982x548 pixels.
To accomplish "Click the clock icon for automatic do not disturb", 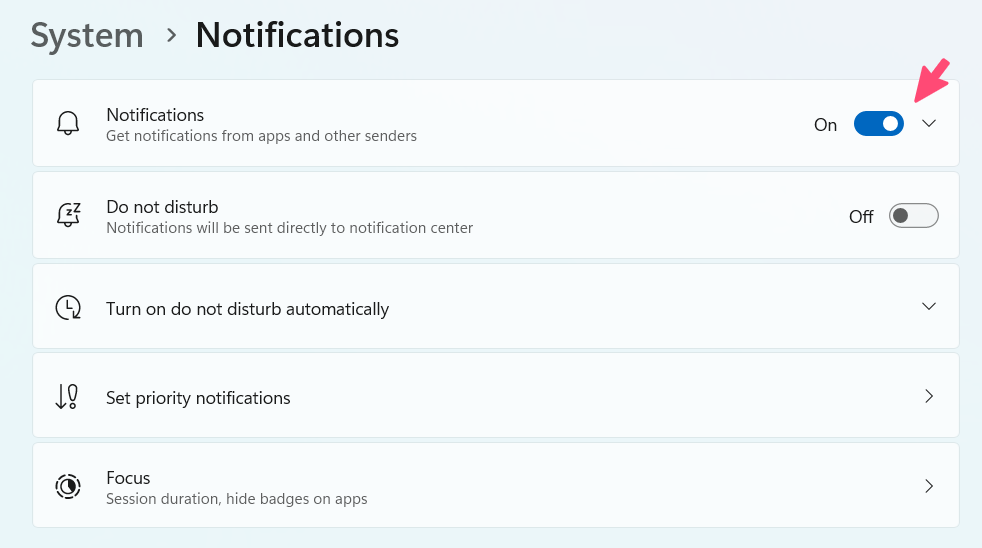I will coord(68,308).
